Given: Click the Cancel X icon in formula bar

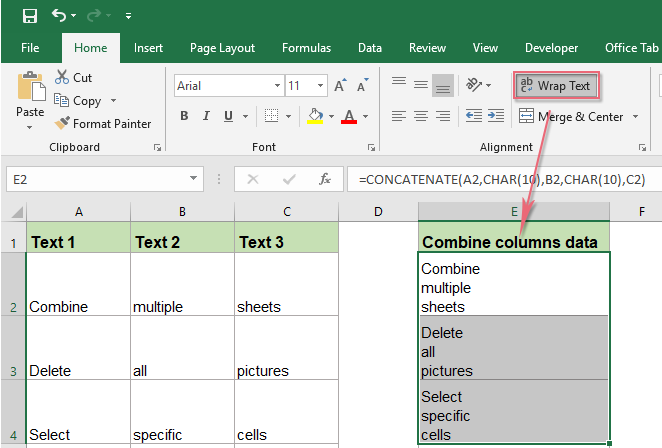Looking at the screenshot, I should click(253, 179).
